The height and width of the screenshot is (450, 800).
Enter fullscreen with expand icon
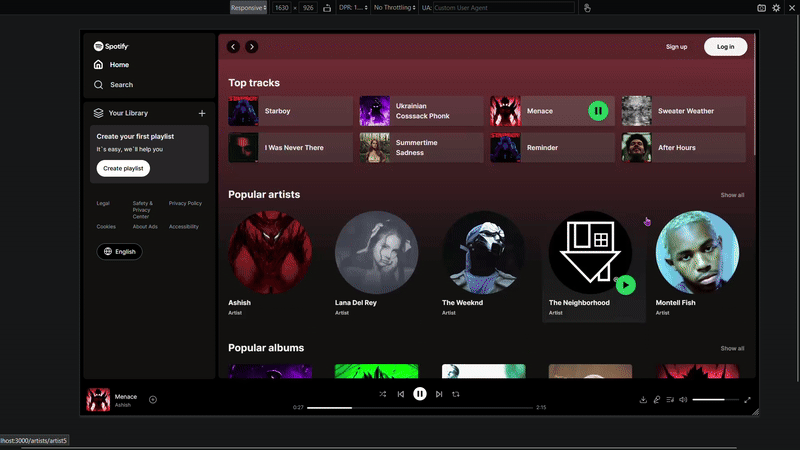[x=747, y=400]
